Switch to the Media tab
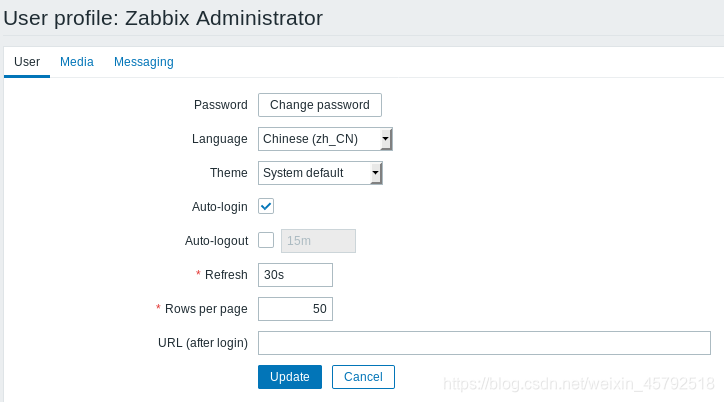 (x=77, y=62)
